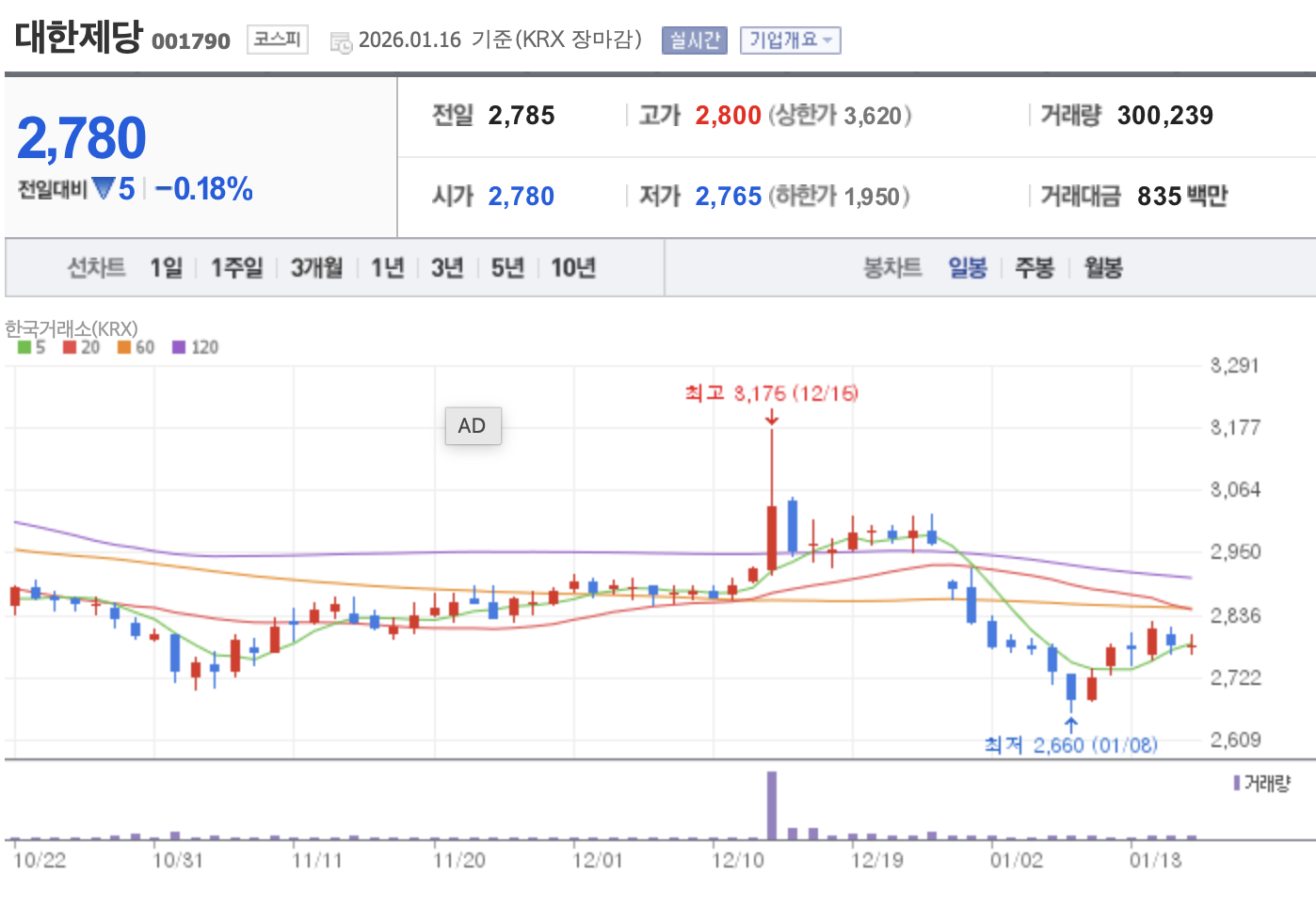Screen dimensions: 1316x907
Task: Click the purple 120-day moving average swatch
Action: (x=179, y=347)
